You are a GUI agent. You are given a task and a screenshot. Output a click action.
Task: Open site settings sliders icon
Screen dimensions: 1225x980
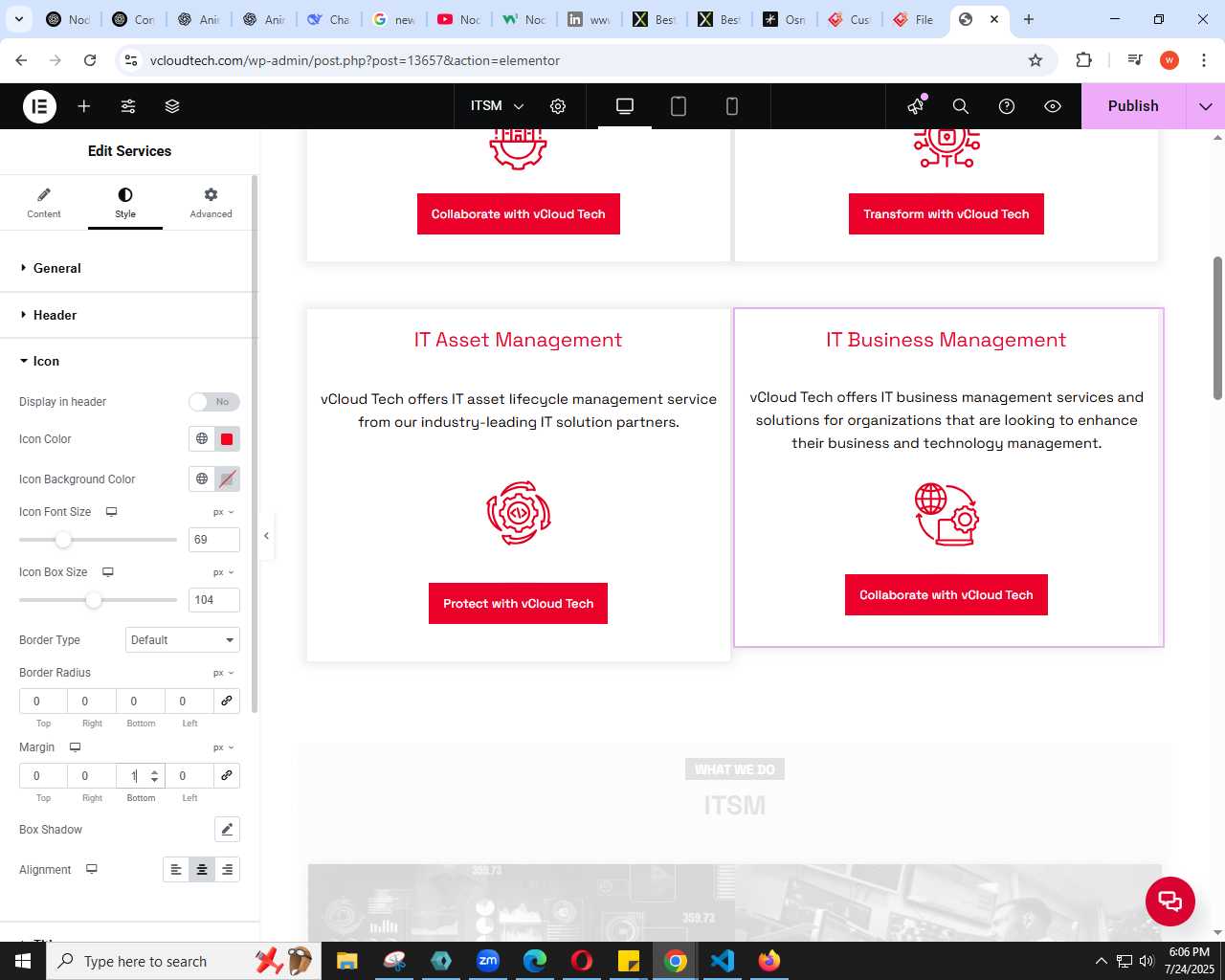click(x=128, y=106)
